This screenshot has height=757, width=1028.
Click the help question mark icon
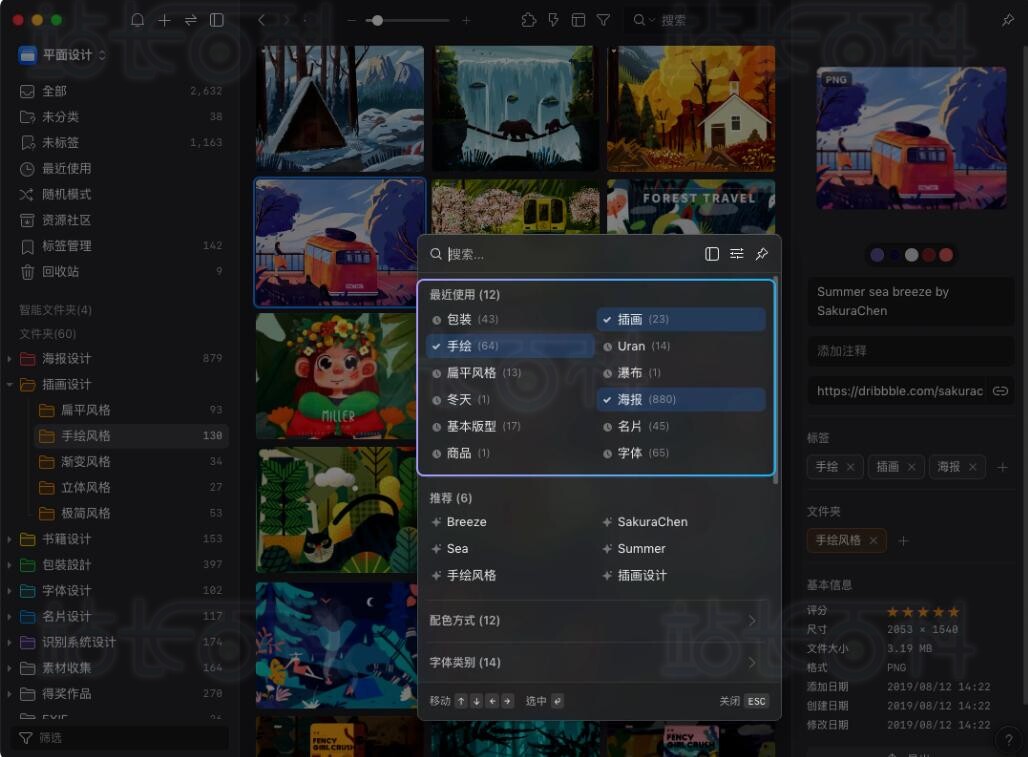click(1008, 740)
